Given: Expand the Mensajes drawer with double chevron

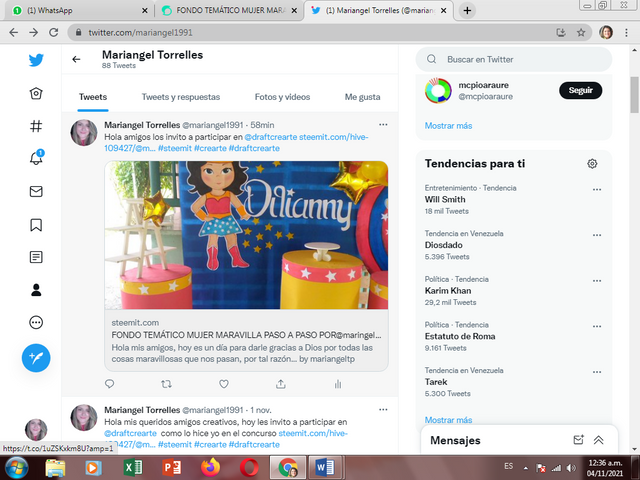Looking at the screenshot, I should coord(598,440).
